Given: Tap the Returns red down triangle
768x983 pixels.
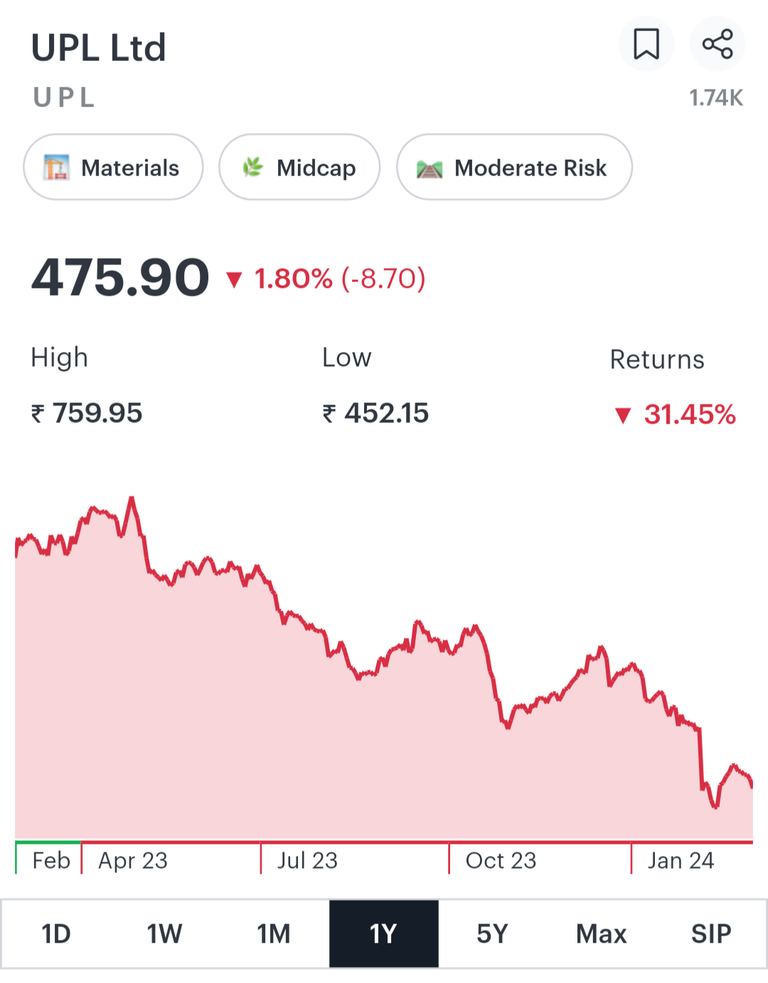Looking at the screenshot, I should coord(623,416).
